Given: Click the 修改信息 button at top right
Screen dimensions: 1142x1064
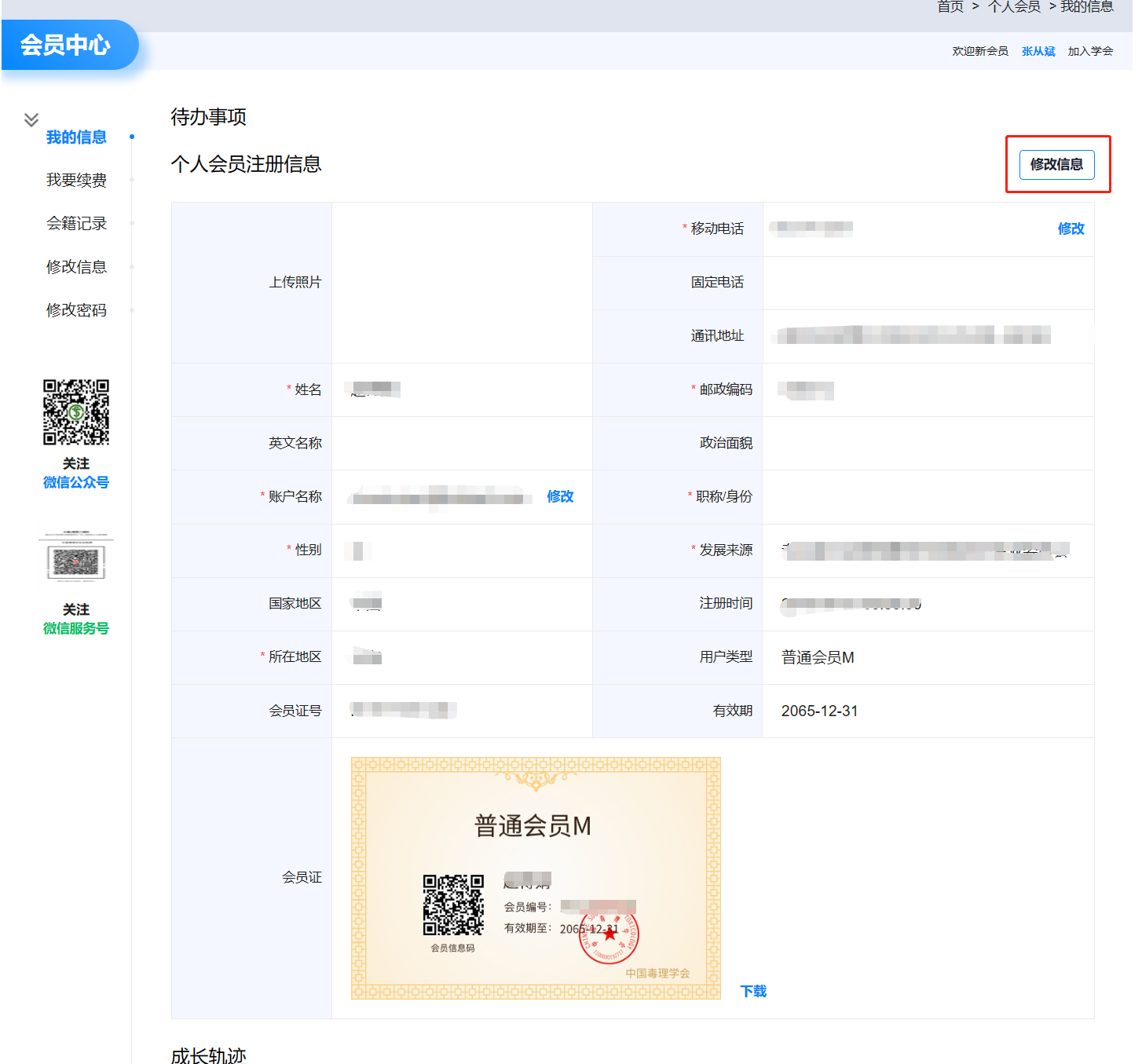Looking at the screenshot, I should click(1056, 164).
